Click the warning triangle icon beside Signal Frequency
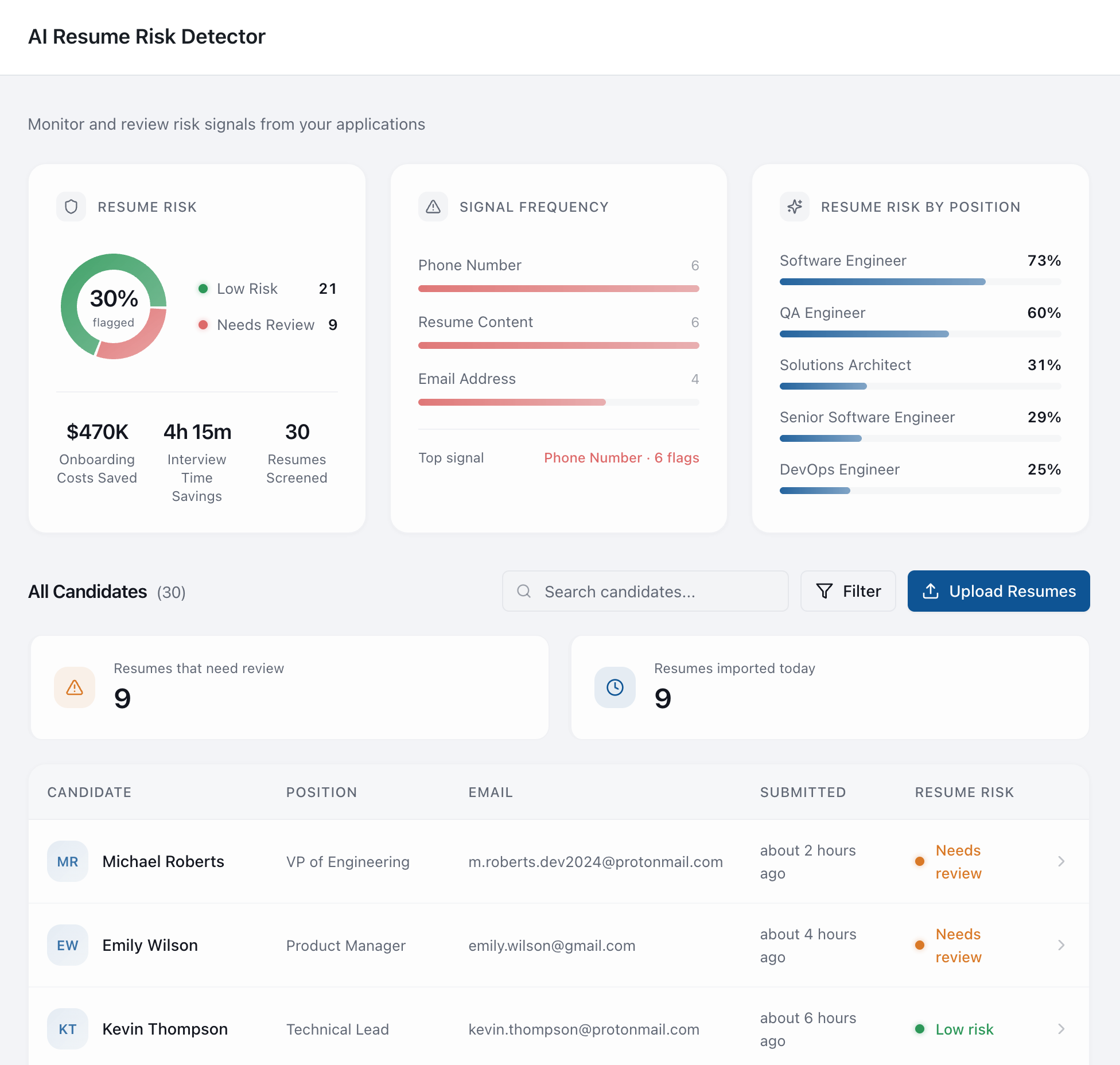 point(433,207)
